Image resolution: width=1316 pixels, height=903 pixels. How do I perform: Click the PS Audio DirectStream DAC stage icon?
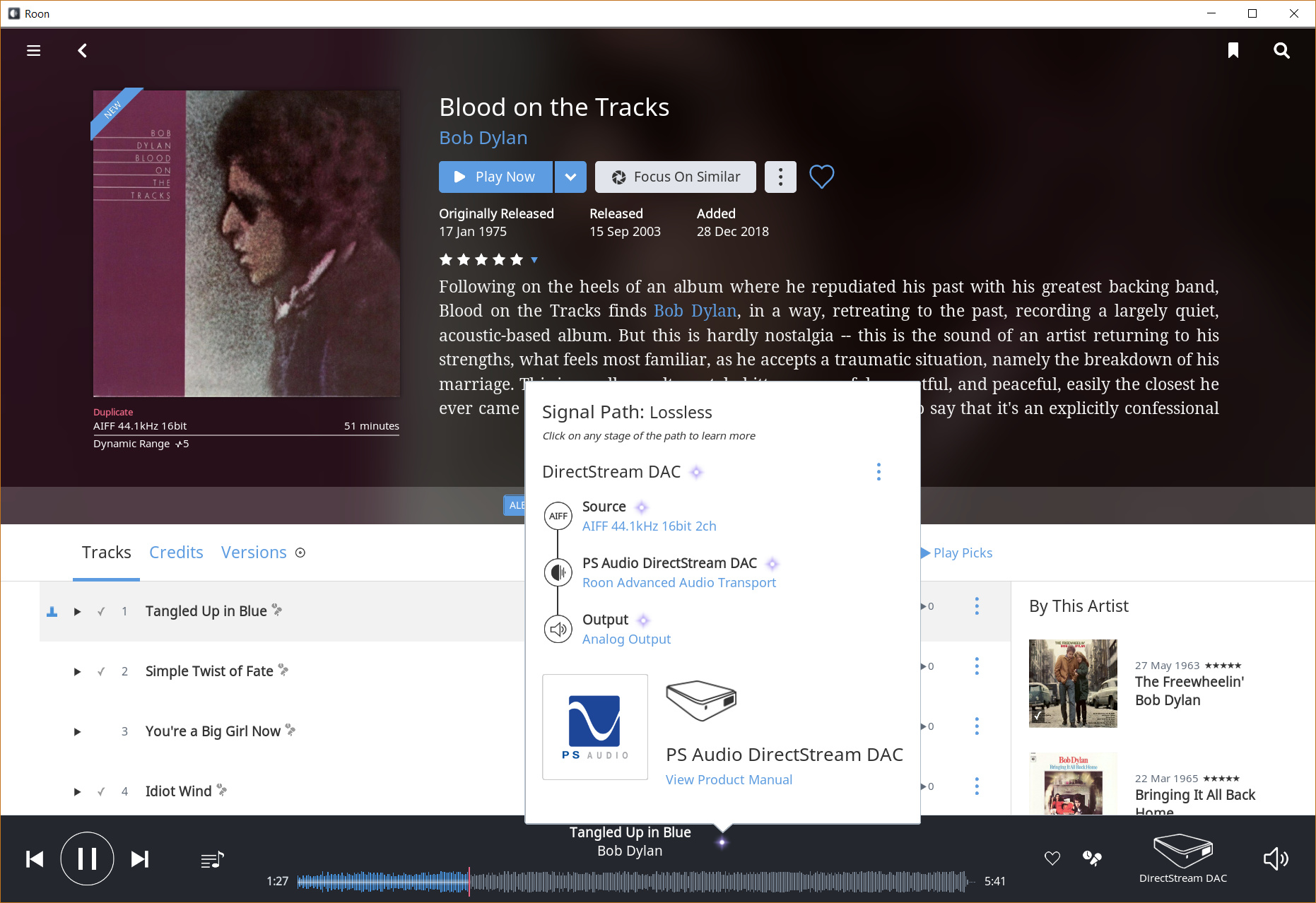(x=558, y=572)
